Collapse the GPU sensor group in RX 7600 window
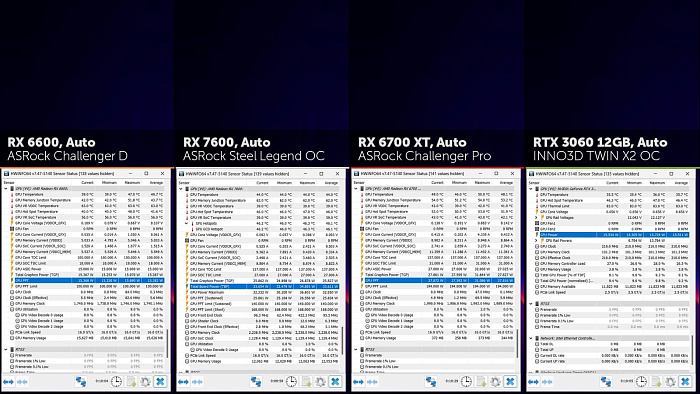700x394 pixels. click(181, 189)
